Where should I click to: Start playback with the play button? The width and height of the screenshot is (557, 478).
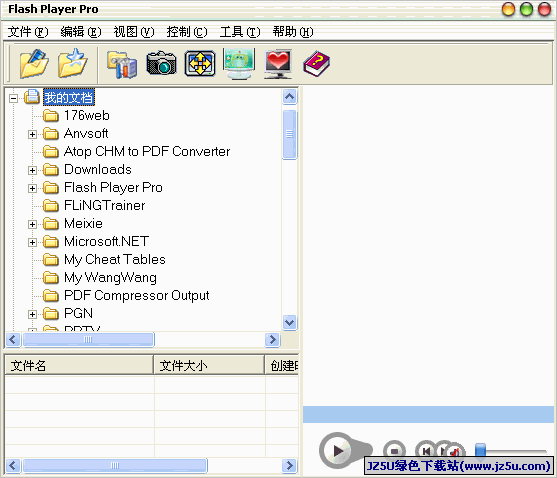[337, 451]
